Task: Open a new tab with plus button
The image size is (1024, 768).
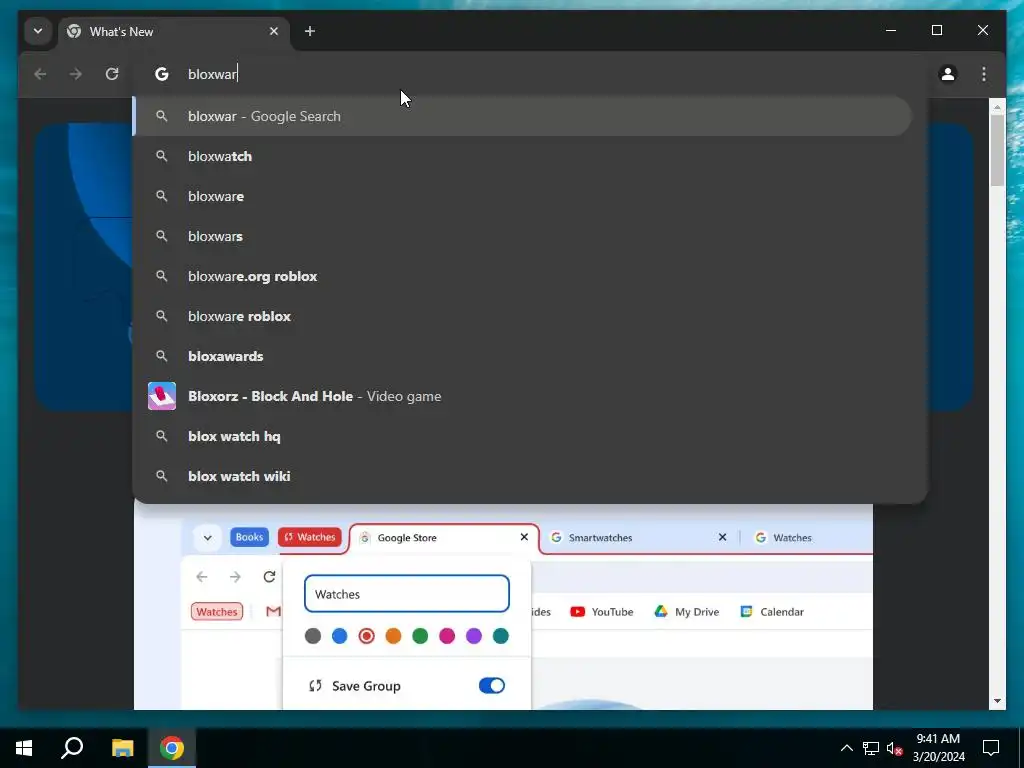Action: [310, 31]
